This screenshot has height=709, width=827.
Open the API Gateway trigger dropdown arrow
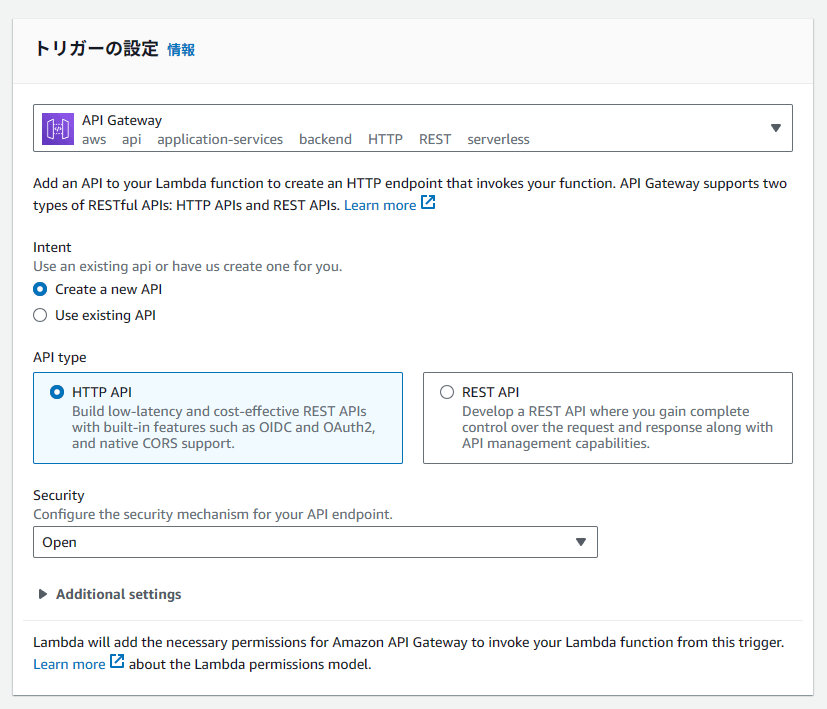(775, 128)
